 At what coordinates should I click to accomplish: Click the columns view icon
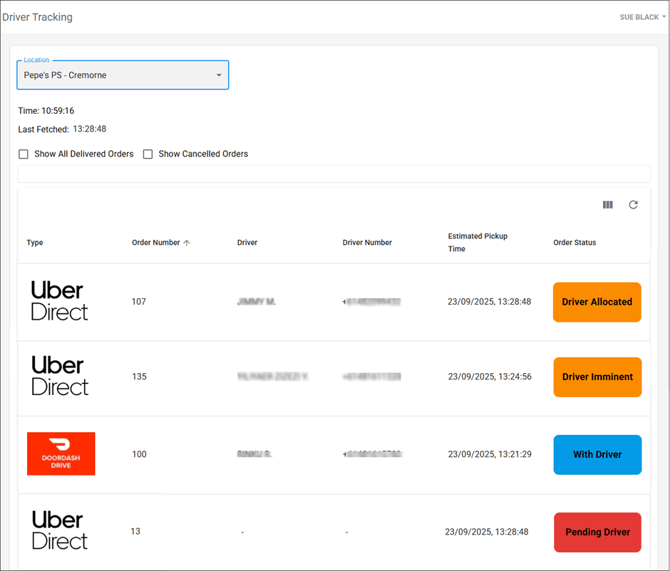607,205
